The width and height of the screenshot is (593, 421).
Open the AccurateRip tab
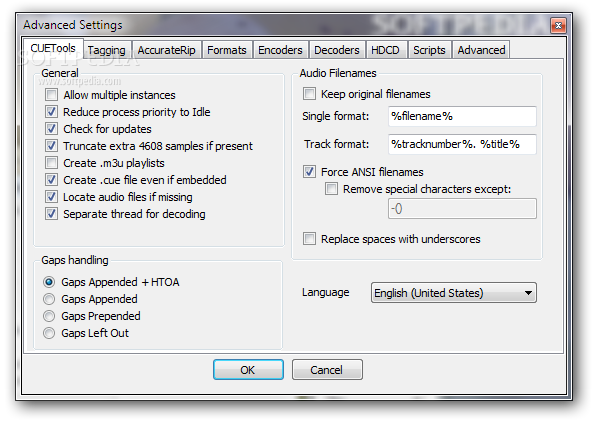pos(166,50)
